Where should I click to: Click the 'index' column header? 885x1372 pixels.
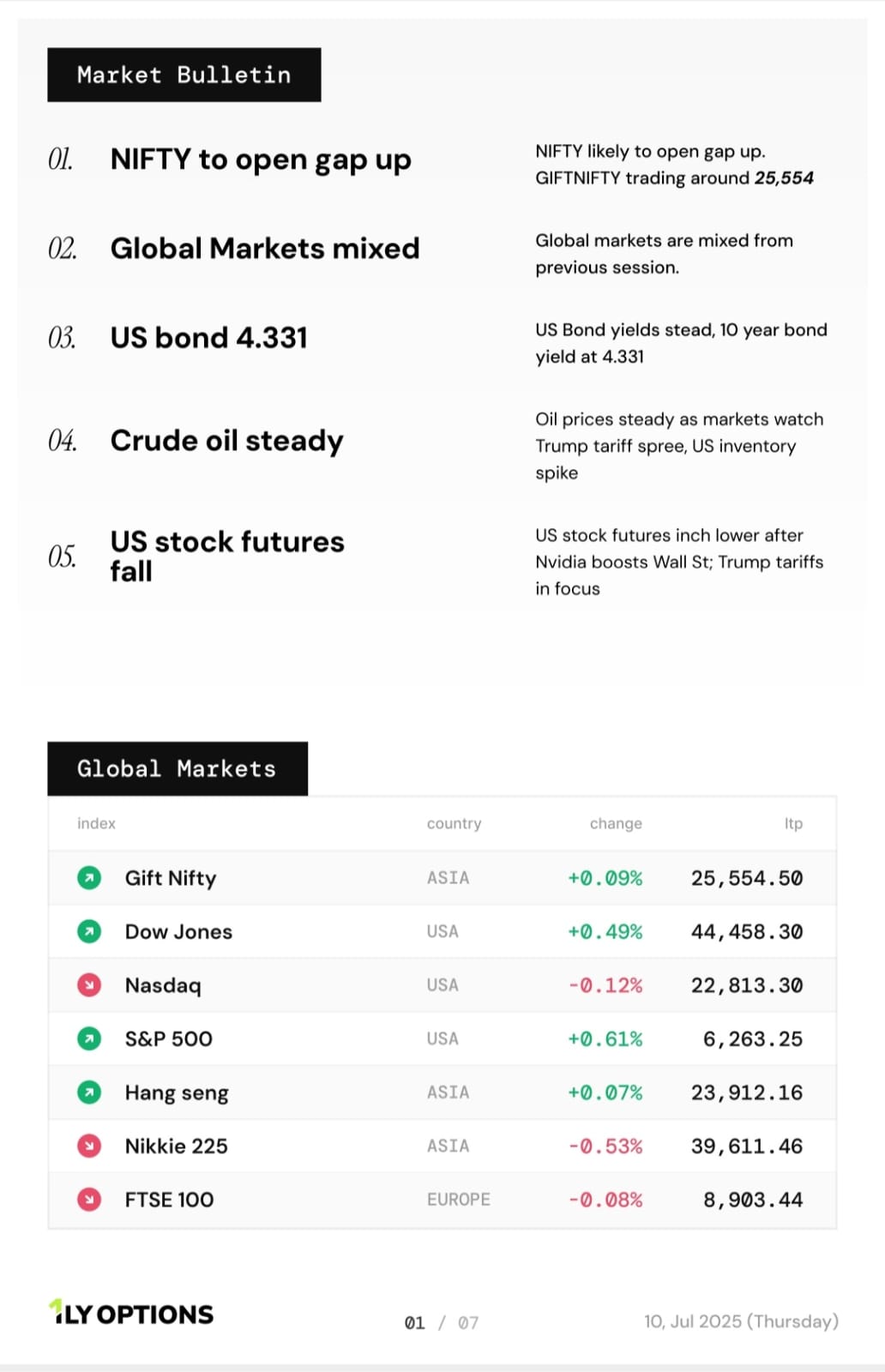click(x=96, y=823)
